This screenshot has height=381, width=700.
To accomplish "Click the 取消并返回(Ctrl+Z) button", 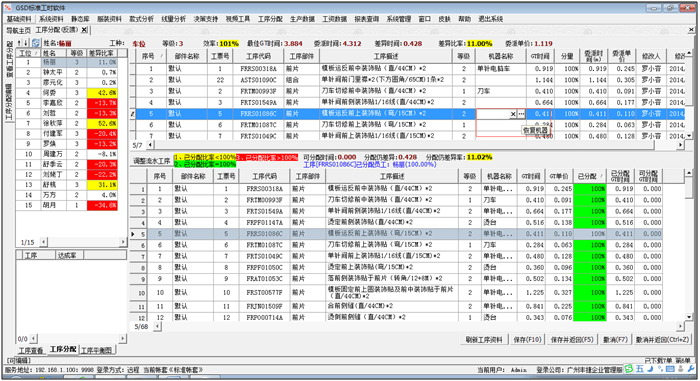I will 662,340.
